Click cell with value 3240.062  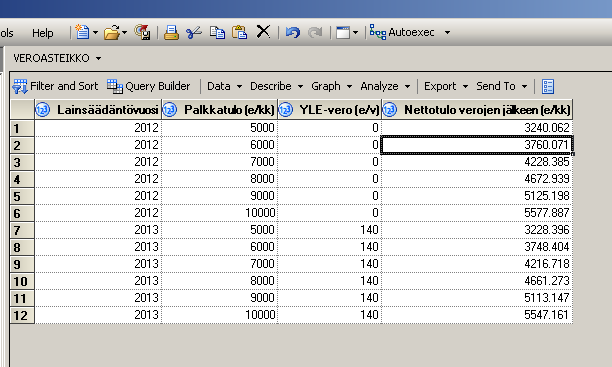[477, 128]
